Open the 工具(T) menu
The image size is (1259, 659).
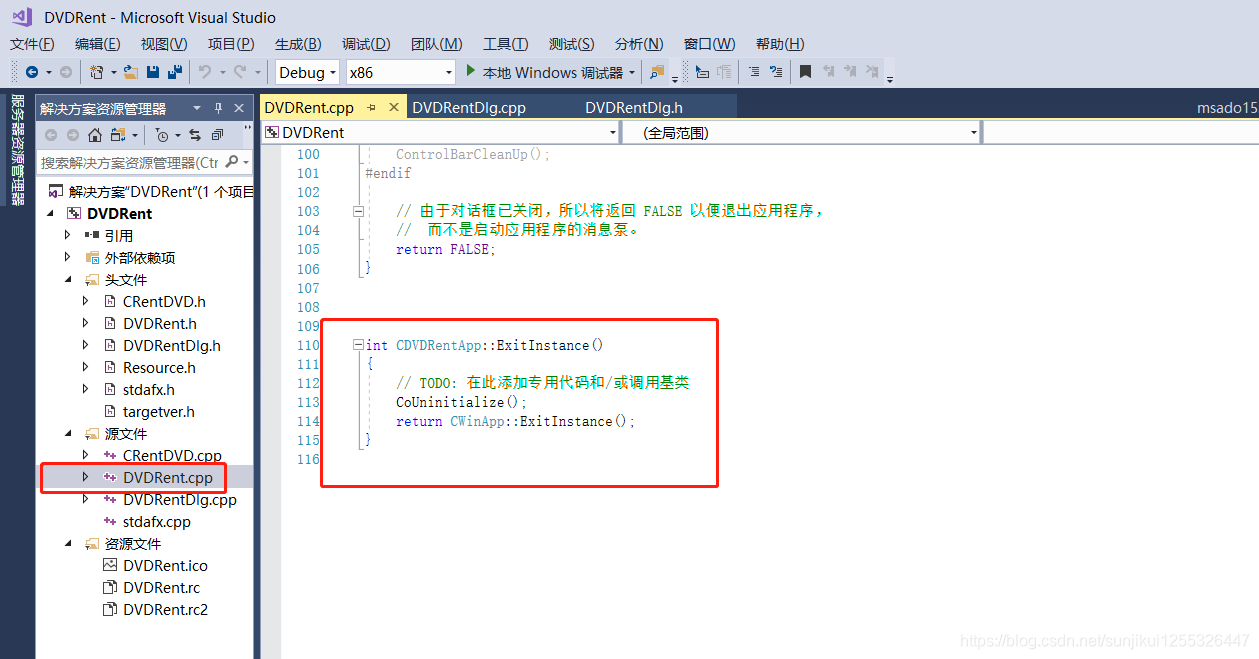(505, 44)
